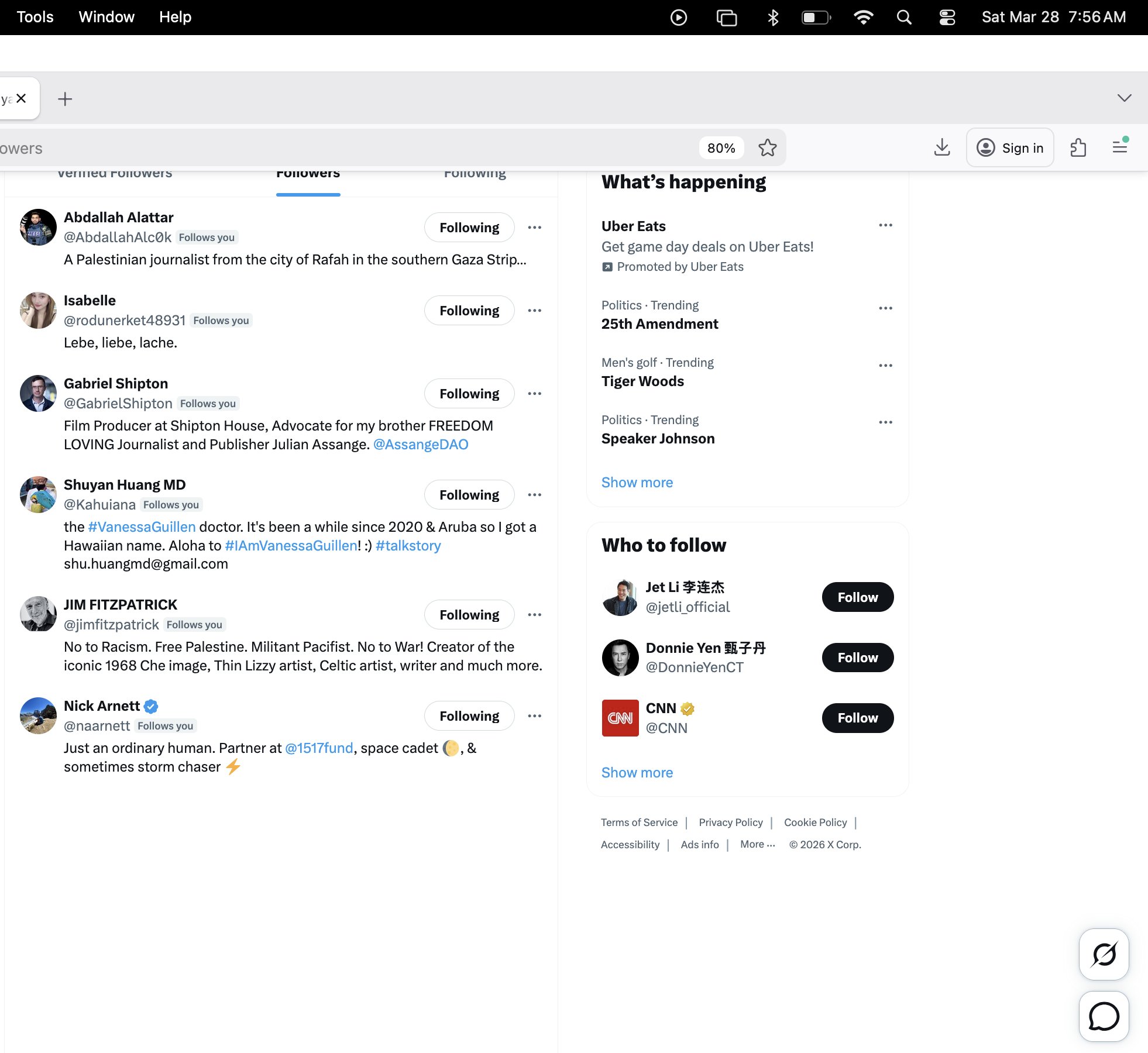Bookmark page with the star icon

[x=767, y=148]
